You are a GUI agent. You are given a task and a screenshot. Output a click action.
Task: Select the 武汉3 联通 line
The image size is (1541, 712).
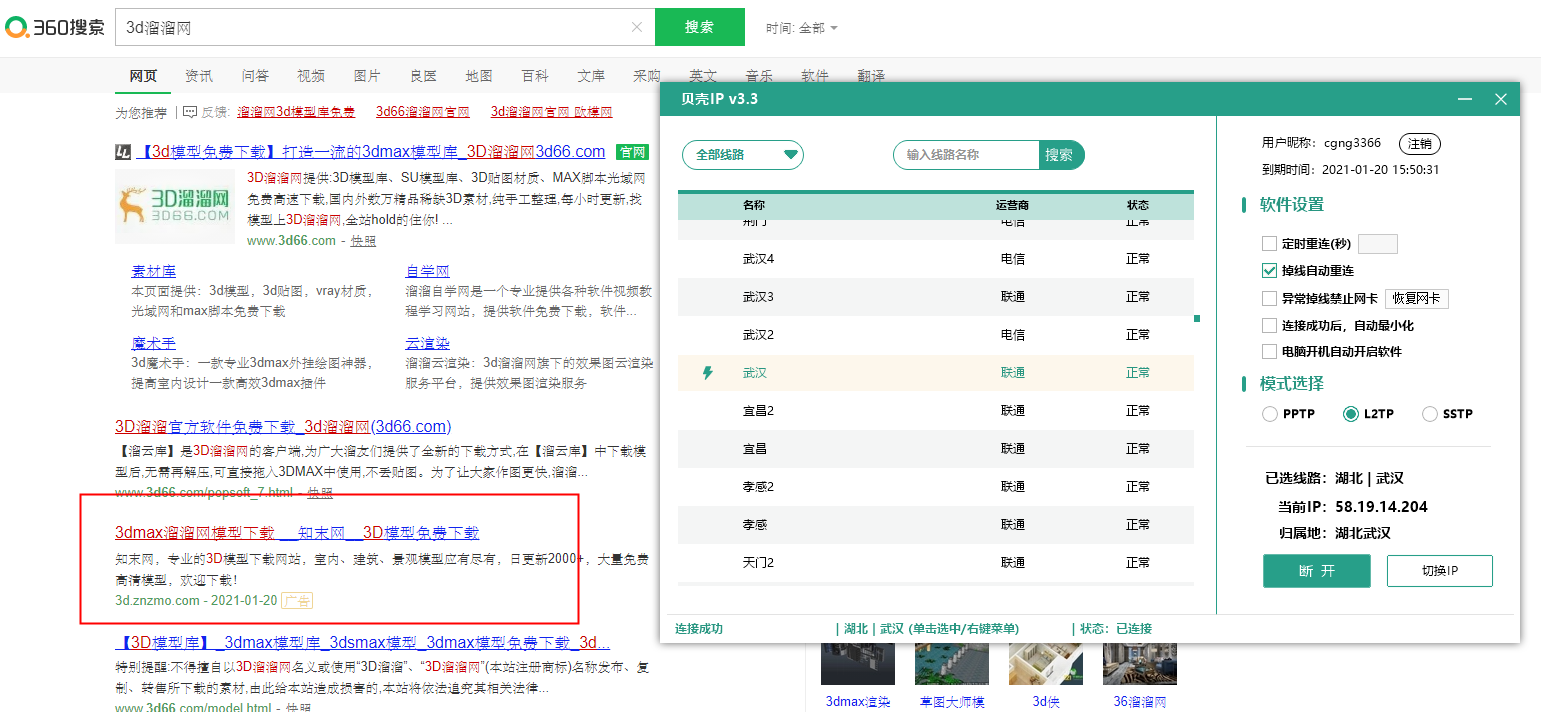point(936,297)
